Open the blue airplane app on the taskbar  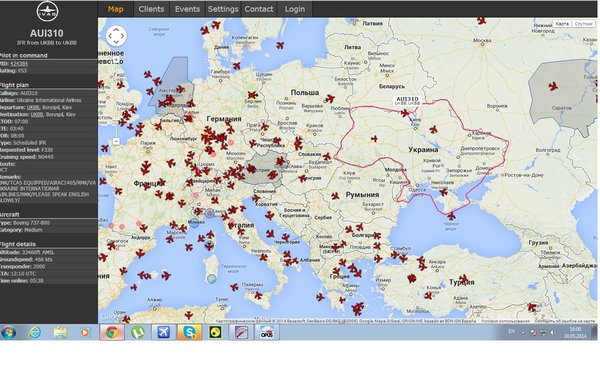coord(163,332)
